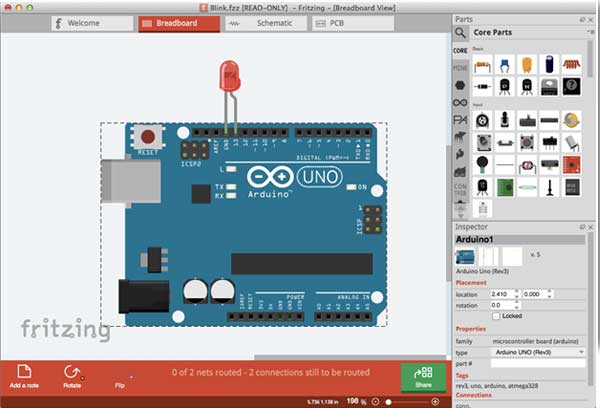Screen dimensions: 600x408
Task: Click the zoom in plus icon
Action: 435,401
